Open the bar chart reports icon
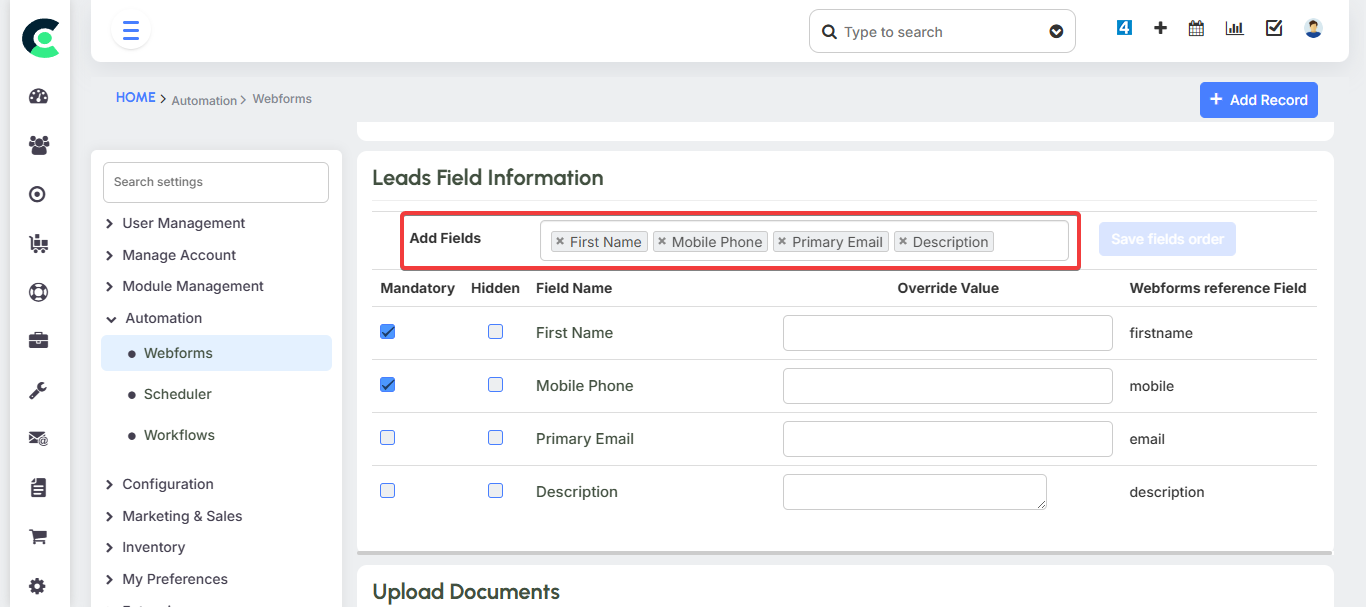Image resolution: width=1366 pixels, height=607 pixels. [x=1233, y=27]
